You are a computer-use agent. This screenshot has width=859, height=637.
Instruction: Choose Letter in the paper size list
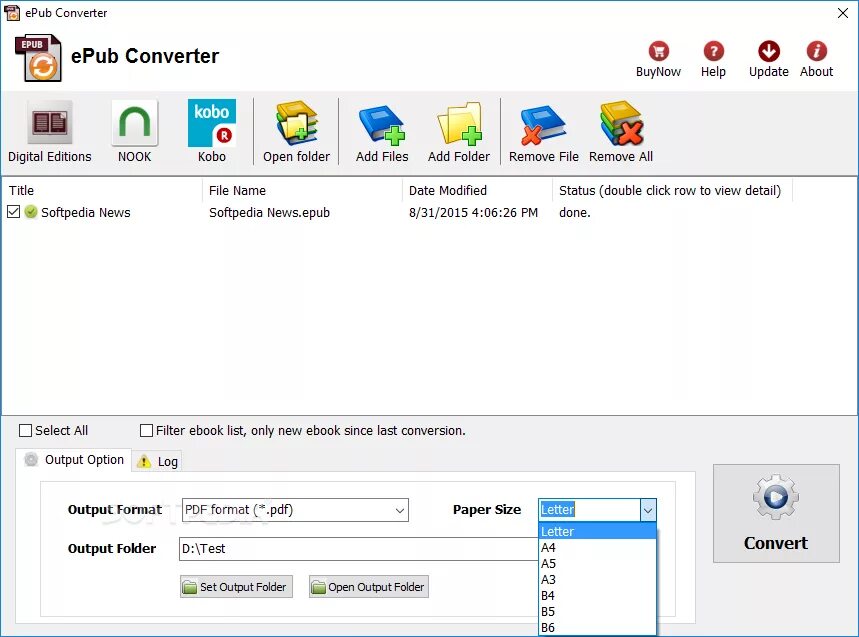coord(597,531)
